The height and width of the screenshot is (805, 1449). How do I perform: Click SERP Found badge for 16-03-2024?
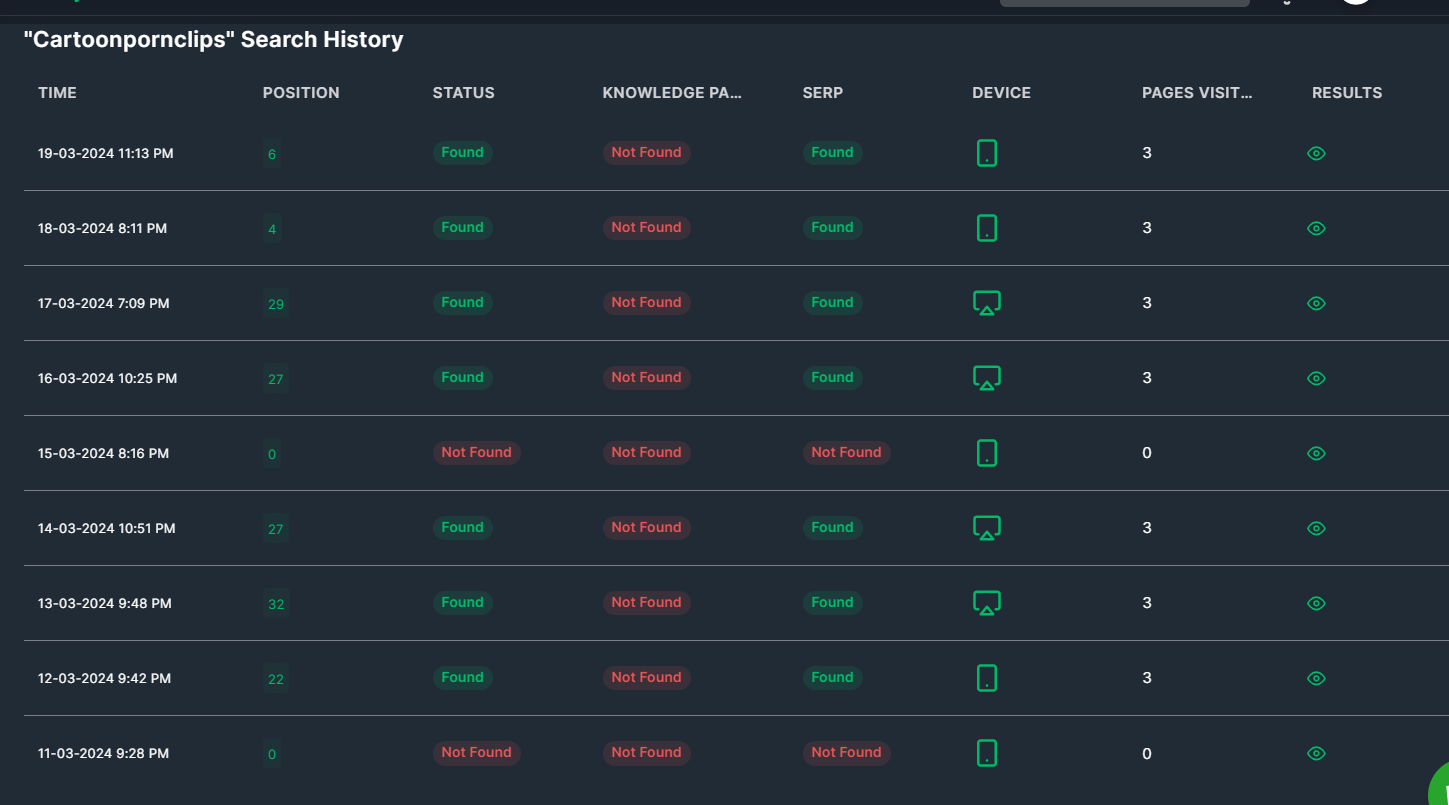pyautogui.click(x=833, y=378)
